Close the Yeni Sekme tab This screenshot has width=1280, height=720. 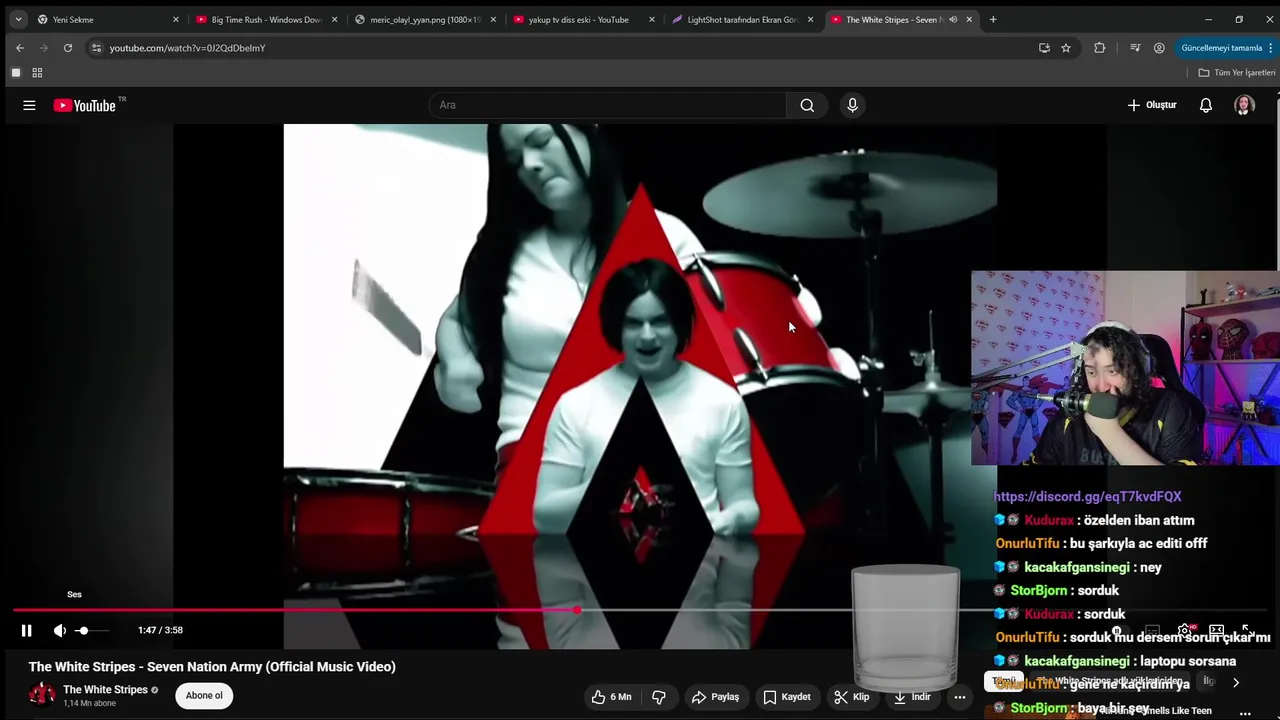point(175,19)
